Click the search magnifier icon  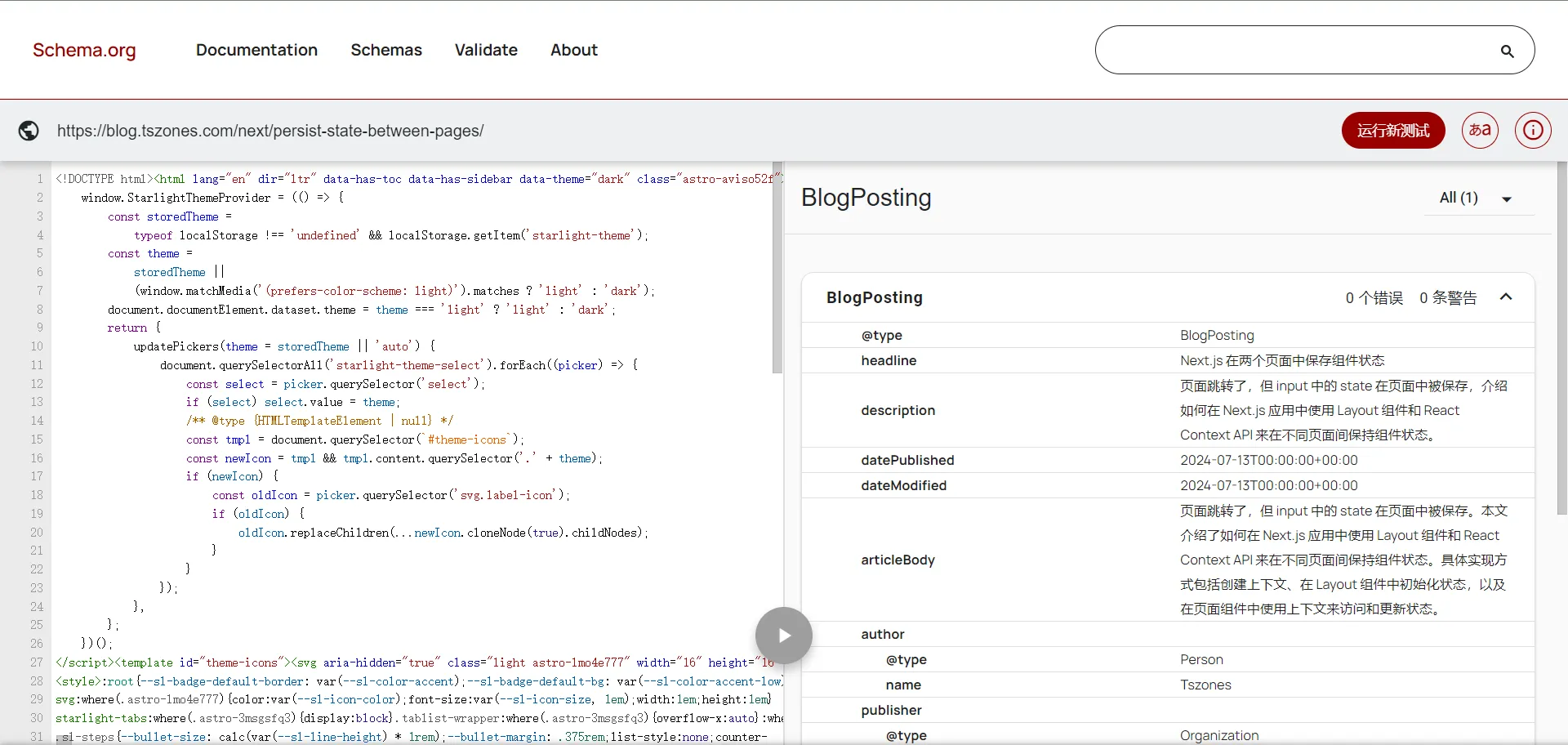point(1507,51)
